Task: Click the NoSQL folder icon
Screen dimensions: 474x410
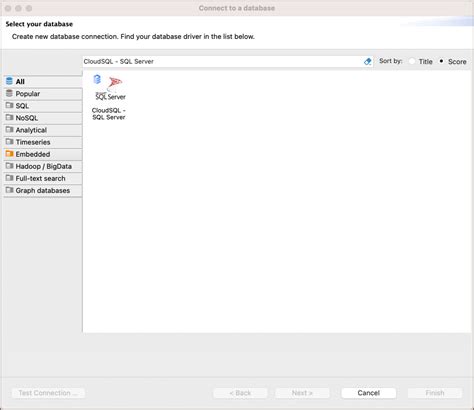Action: [9, 118]
